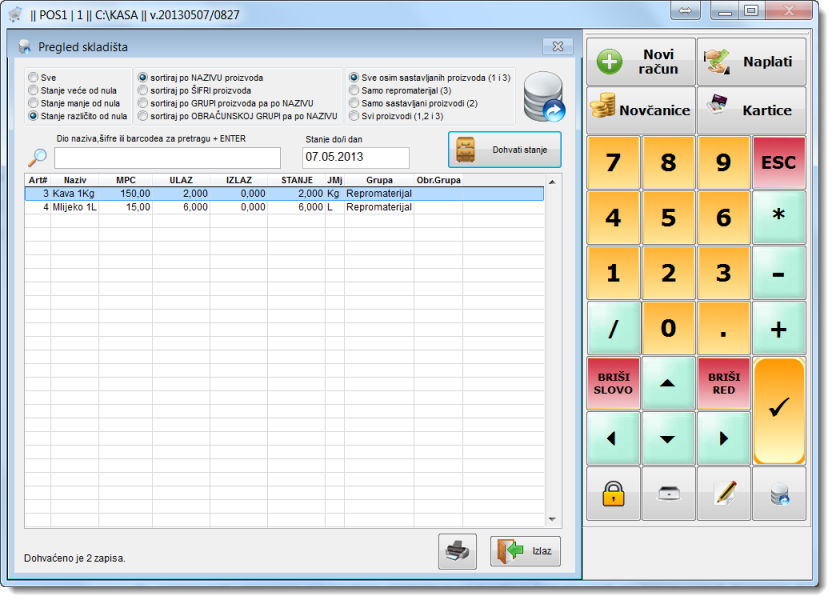Choose 'Samo repromaterijal (3)' radio button
834x602 pixels.
pyautogui.click(x=354, y=90)
